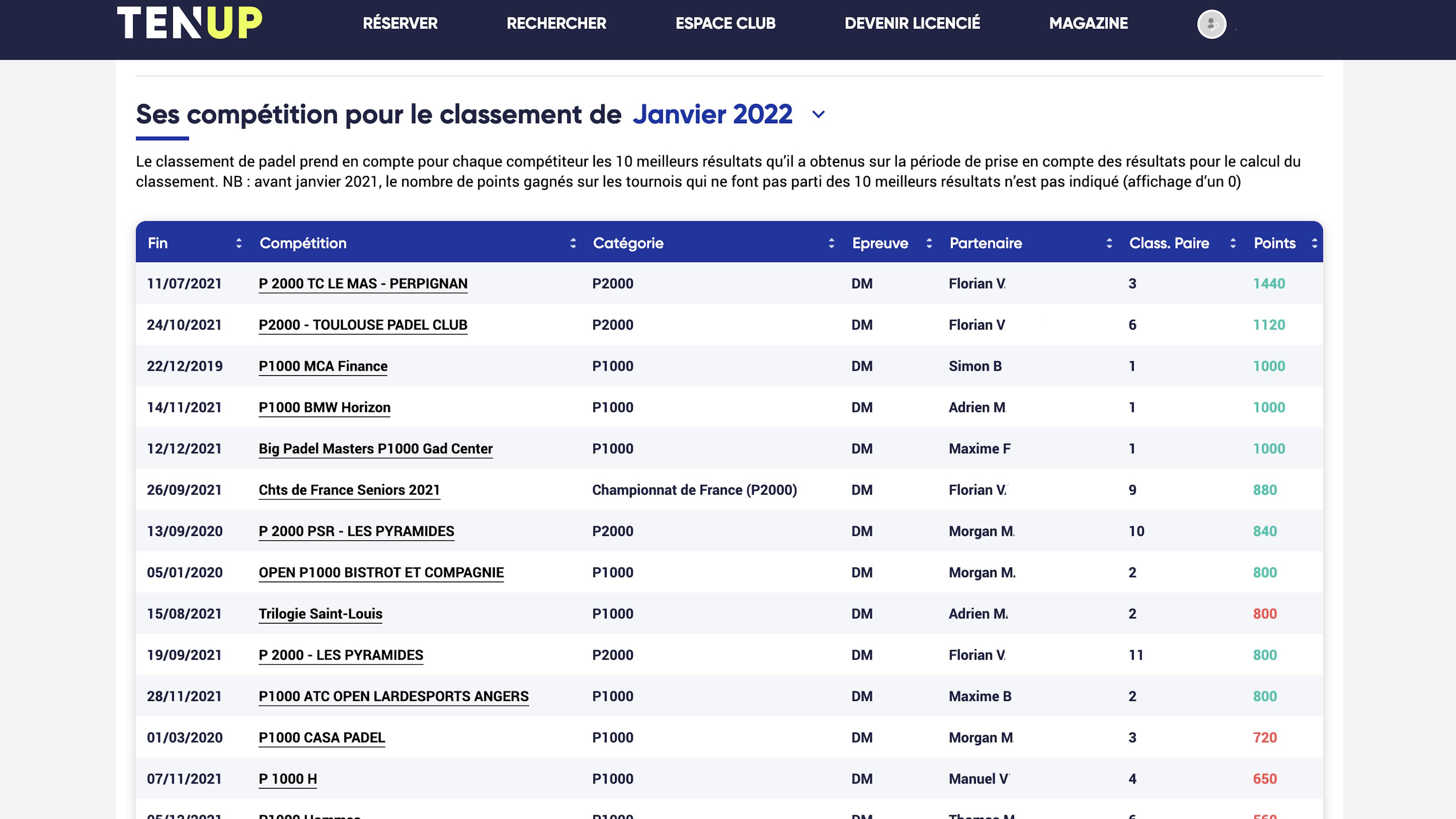Viewport: 1456px width, 819px height.
Task: Sort by Compétition column arrows
Action: [573, 243]
